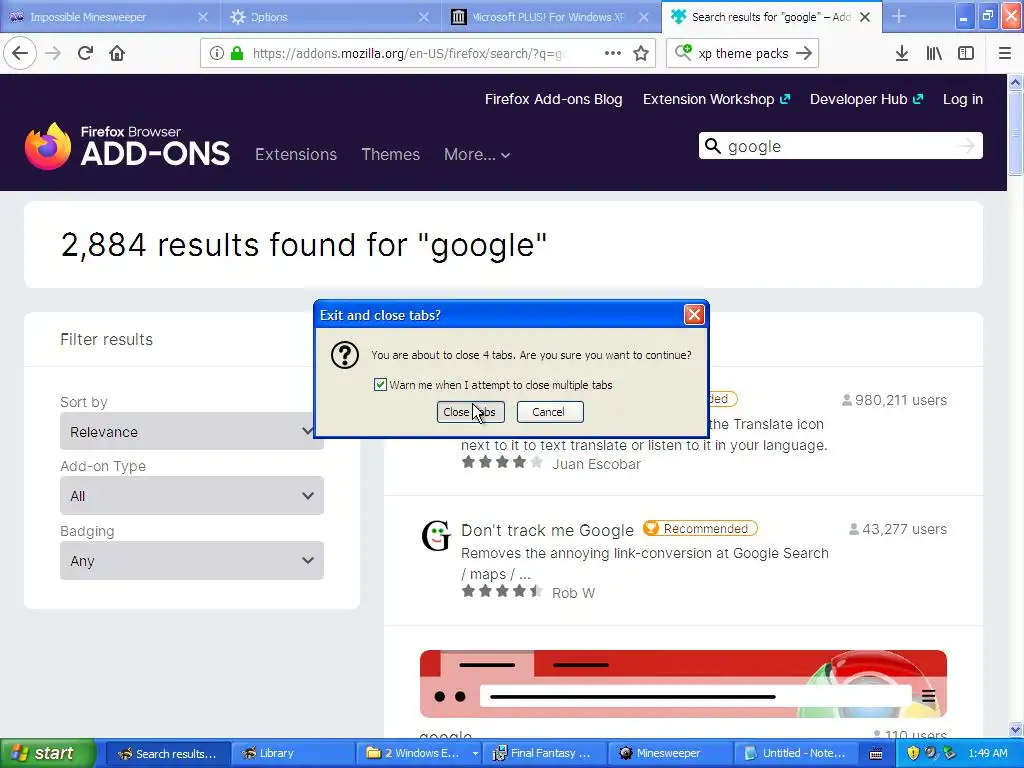The width and height of the screenshot is (1024, 768).
Task: Click the Recommended badge for Don't track me Google
Action: (x=699, y=528)
